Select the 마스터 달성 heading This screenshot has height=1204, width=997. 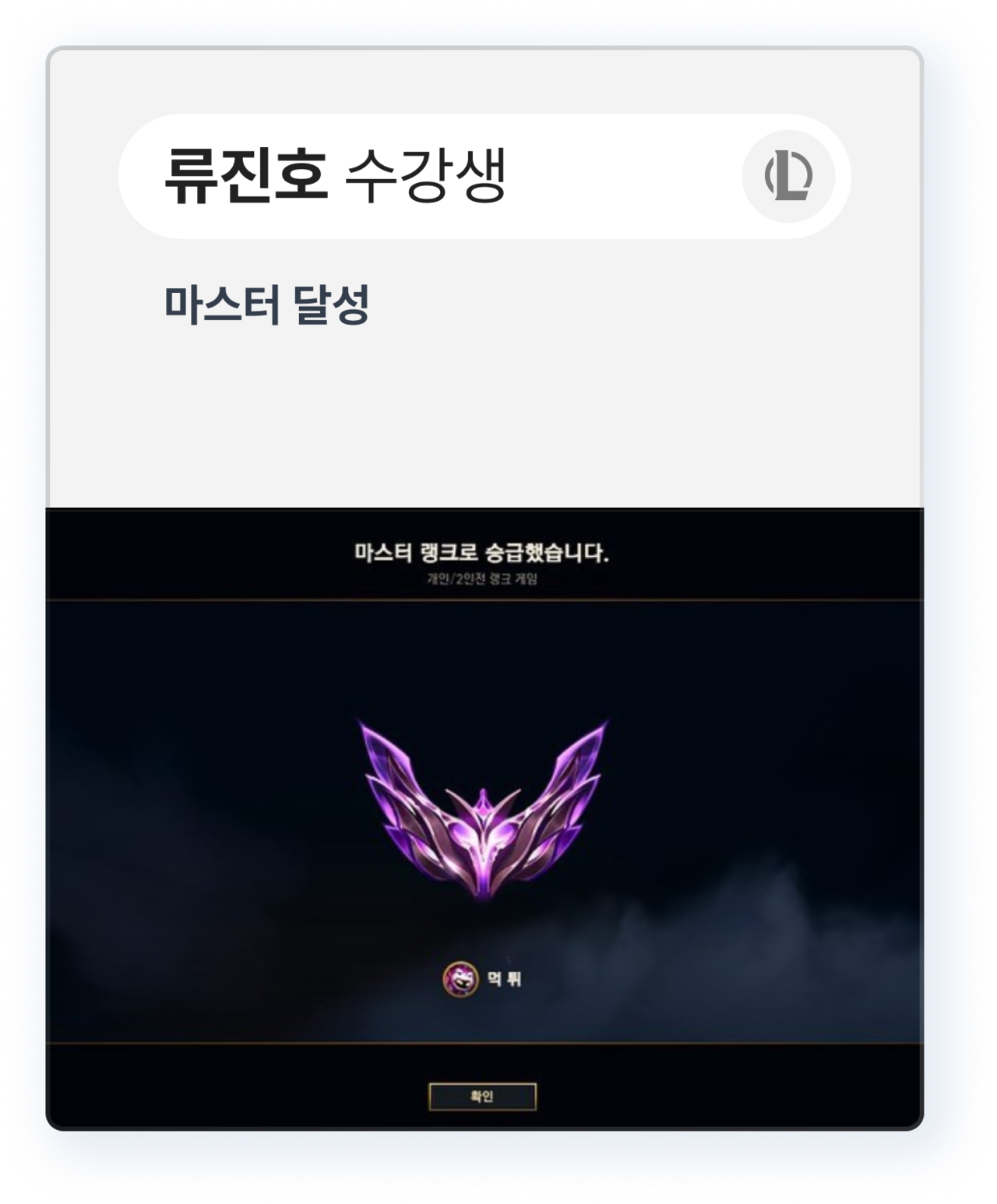[266, 305]
